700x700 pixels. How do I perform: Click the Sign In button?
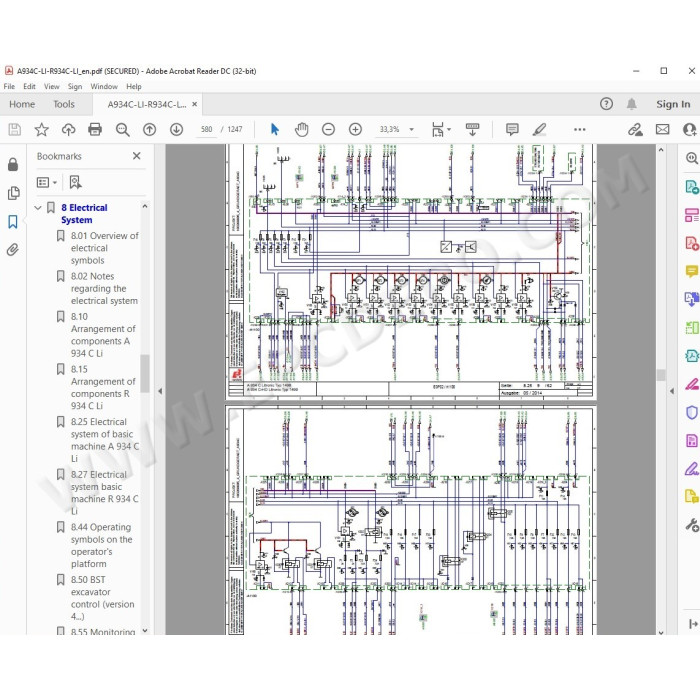click(x=673, y=104)
